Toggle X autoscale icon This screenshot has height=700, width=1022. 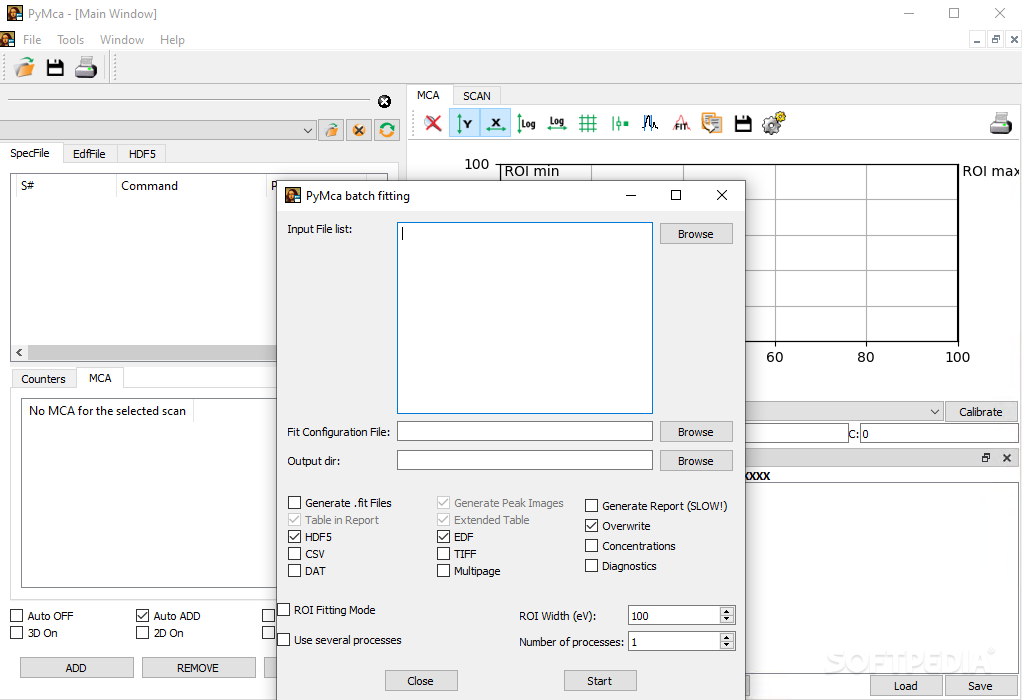click(495, 123)
